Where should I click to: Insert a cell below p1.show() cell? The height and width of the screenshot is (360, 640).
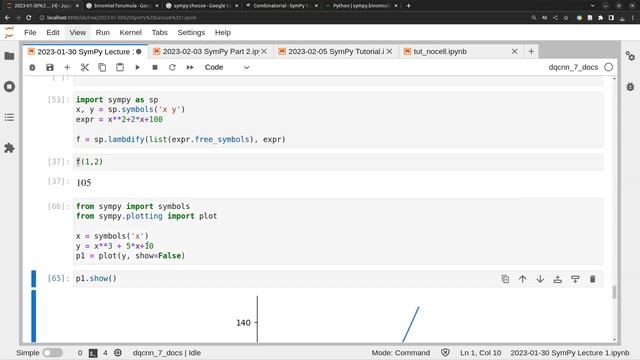(575, 279)
